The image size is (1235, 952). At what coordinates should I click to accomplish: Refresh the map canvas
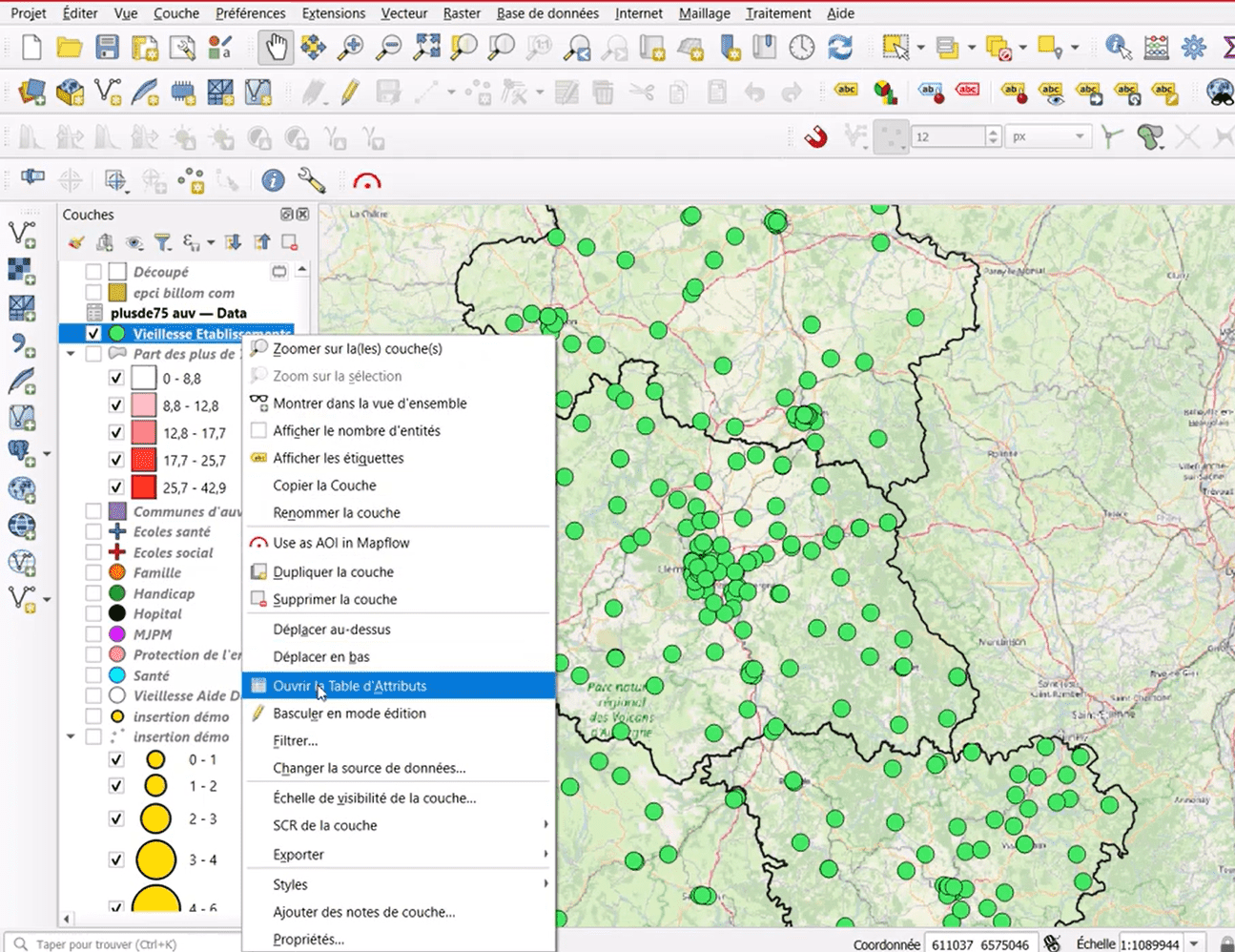pos(840,47)
